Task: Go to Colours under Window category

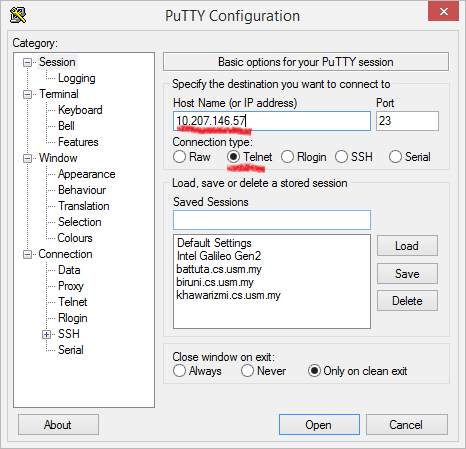Action: click(75, 238)
